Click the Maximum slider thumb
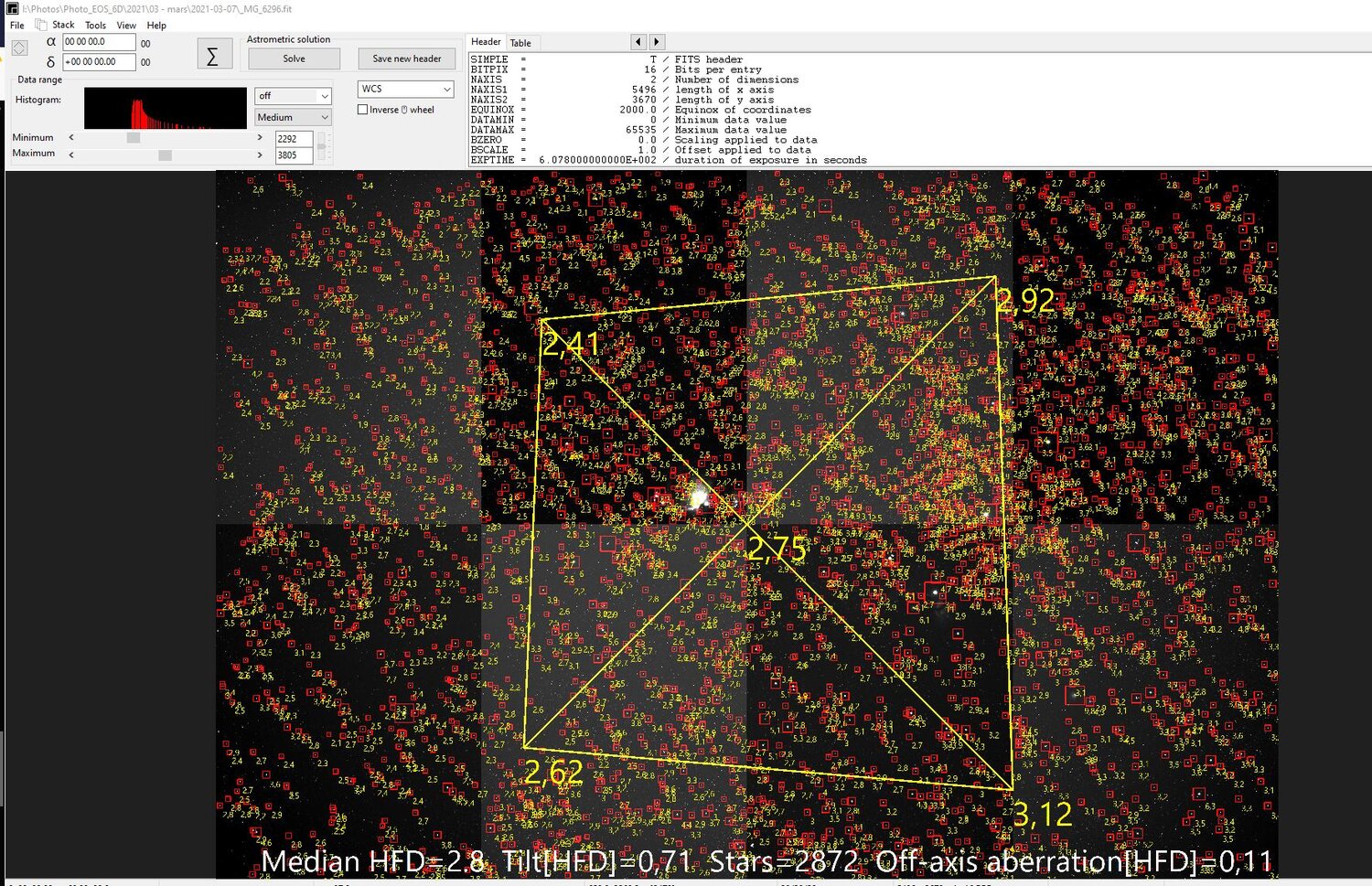Screen dimensions: 1372x886 point(166,155)
